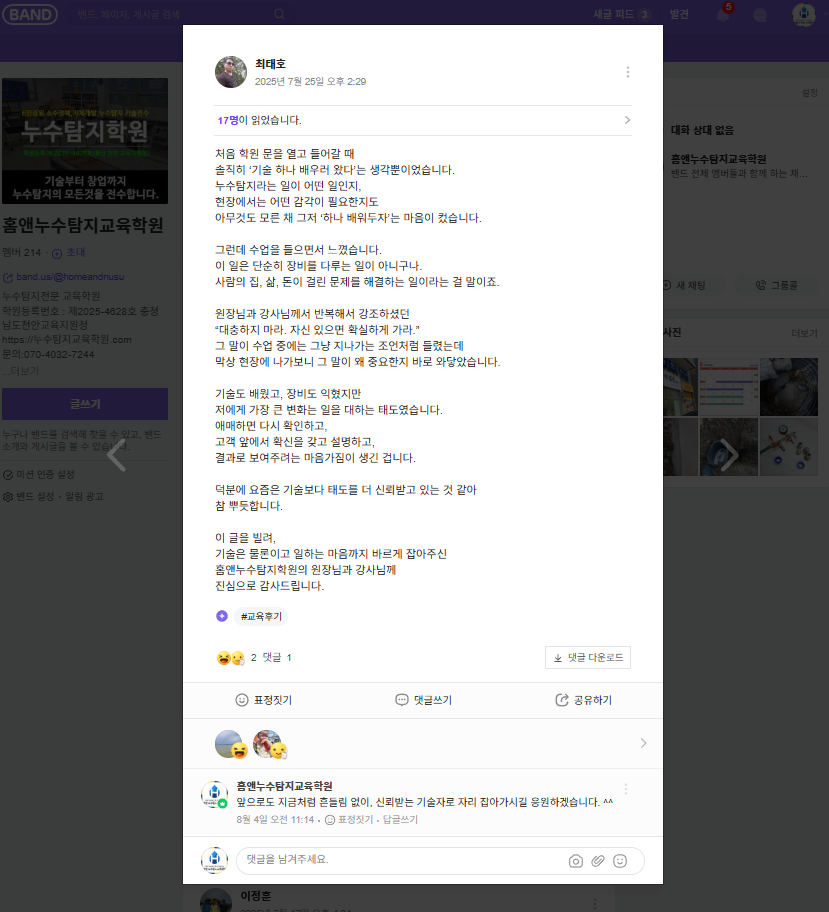Click the 답글쓰기 reply link
829x912 pixels.
400,820
